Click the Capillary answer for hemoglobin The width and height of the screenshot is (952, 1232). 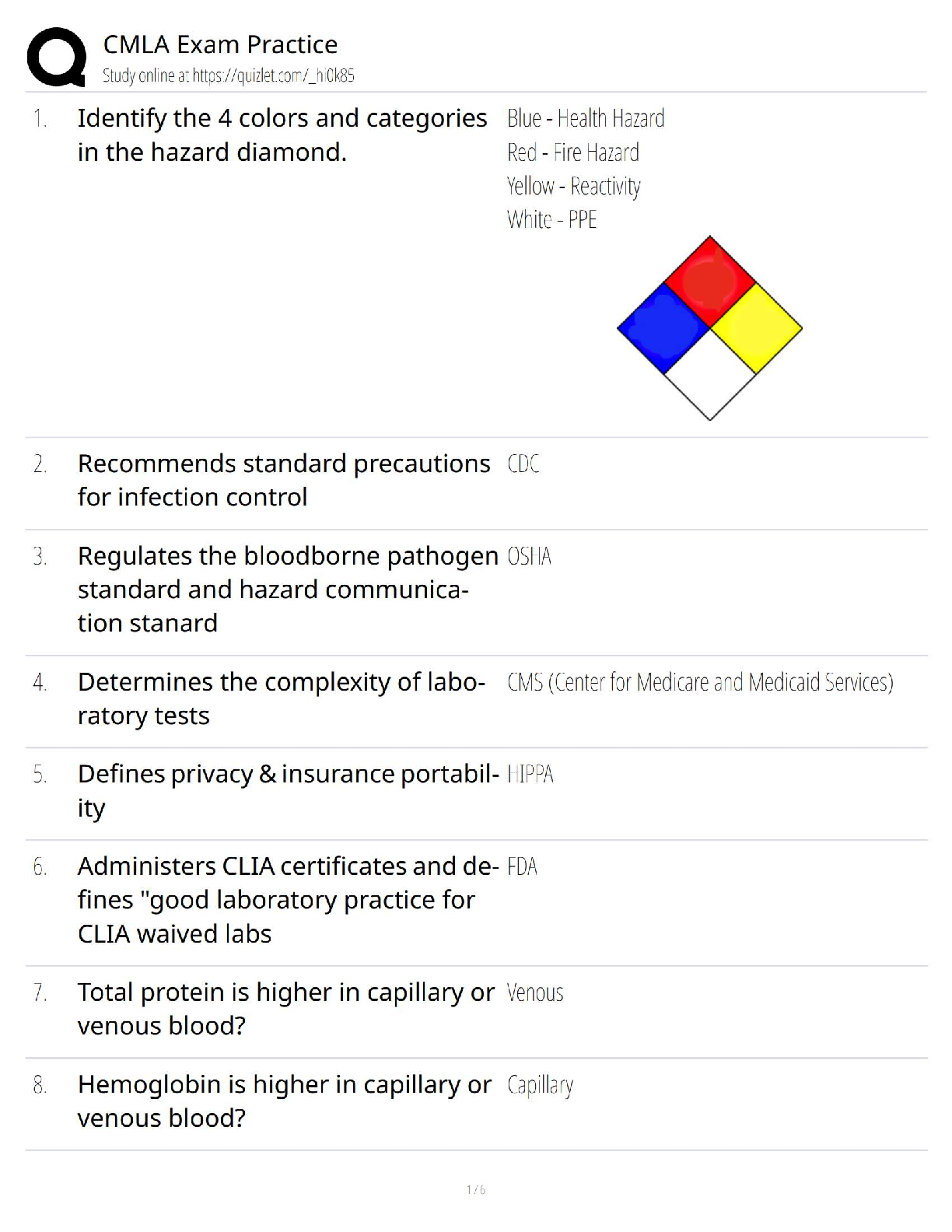click(540, 1085)
